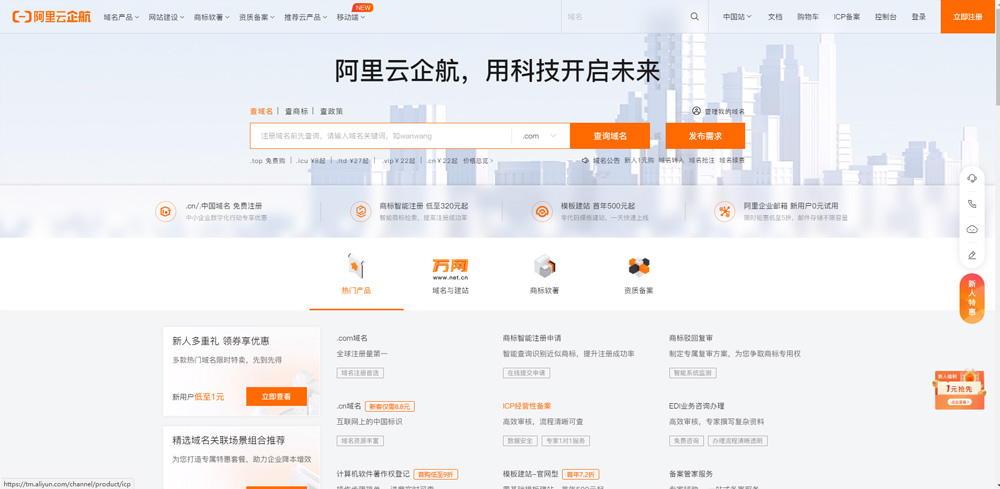The image size is (1000, 489).
Task: Open 控制台 in top navigation
Action: click(x=885, y=17)
